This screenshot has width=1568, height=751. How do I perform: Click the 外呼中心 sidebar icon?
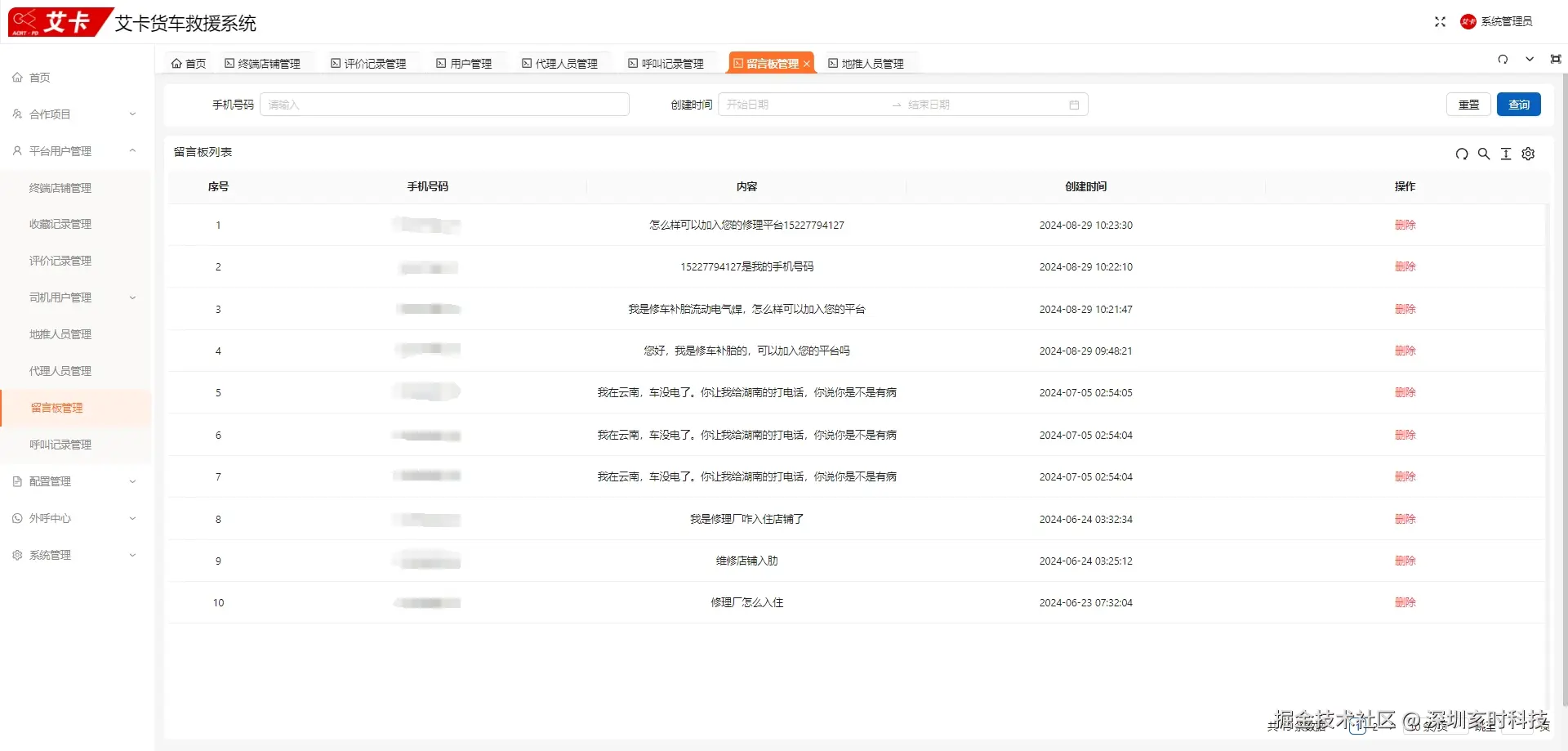pos(17,519)
